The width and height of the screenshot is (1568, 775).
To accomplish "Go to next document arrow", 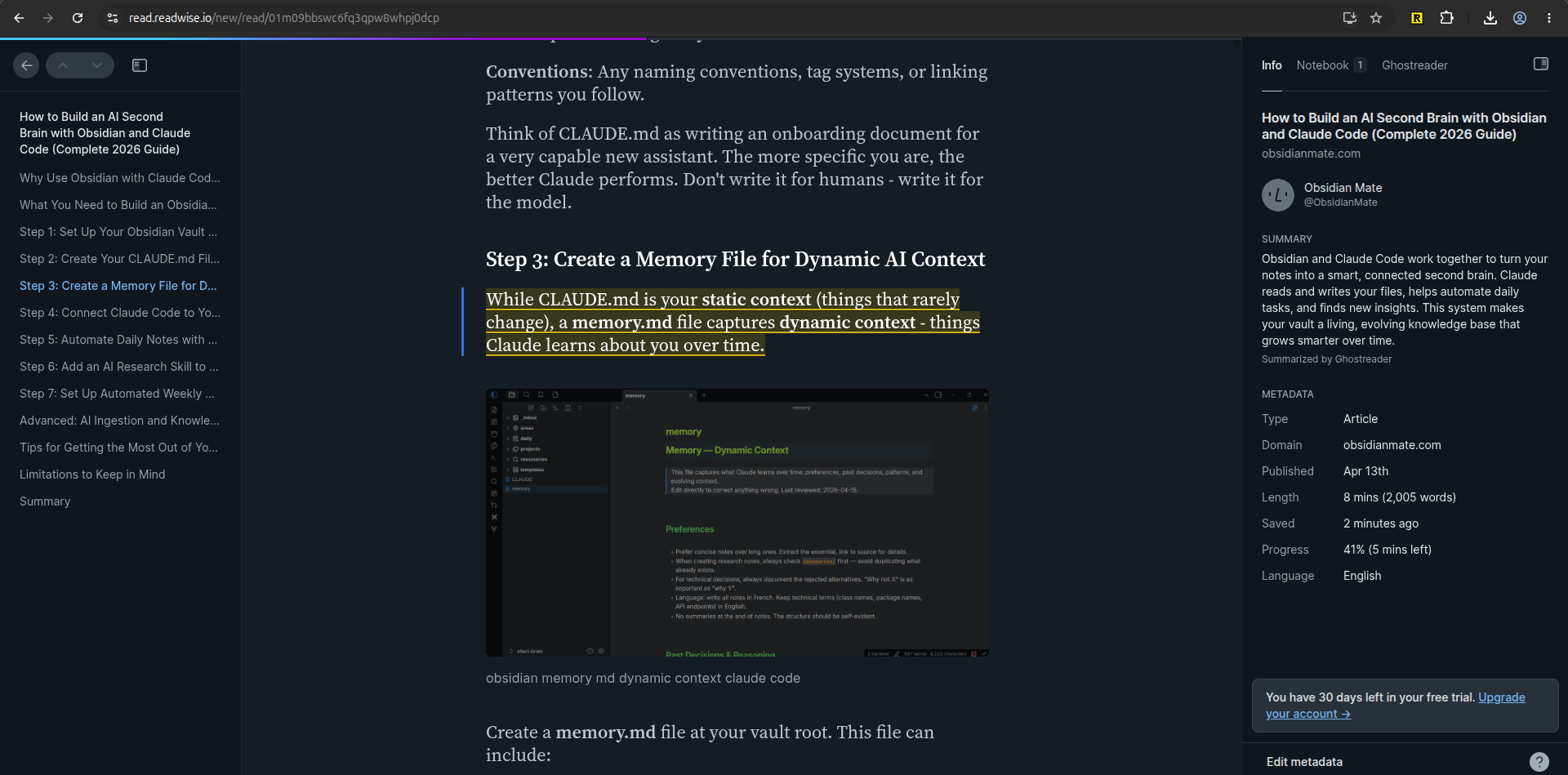I will (97, 65).
